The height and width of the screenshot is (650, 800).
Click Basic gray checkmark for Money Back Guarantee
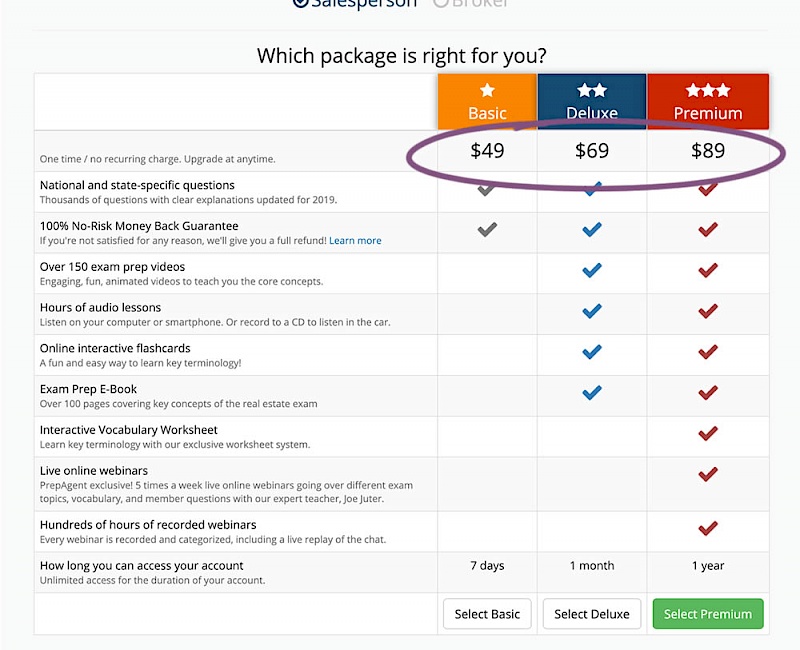pos(487,230)
